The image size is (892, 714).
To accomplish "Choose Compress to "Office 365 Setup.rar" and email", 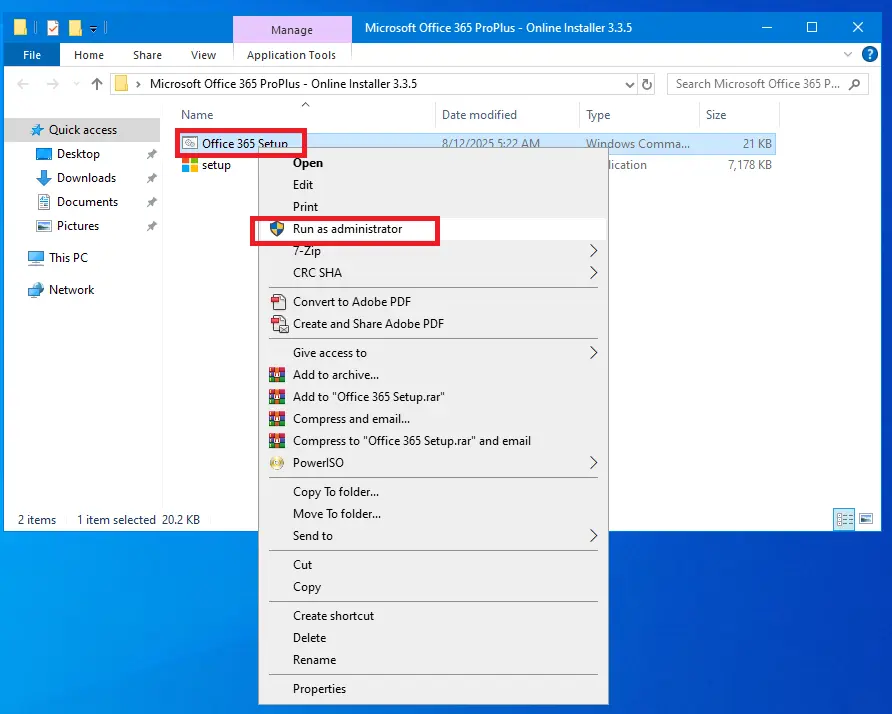I will 433,441.
